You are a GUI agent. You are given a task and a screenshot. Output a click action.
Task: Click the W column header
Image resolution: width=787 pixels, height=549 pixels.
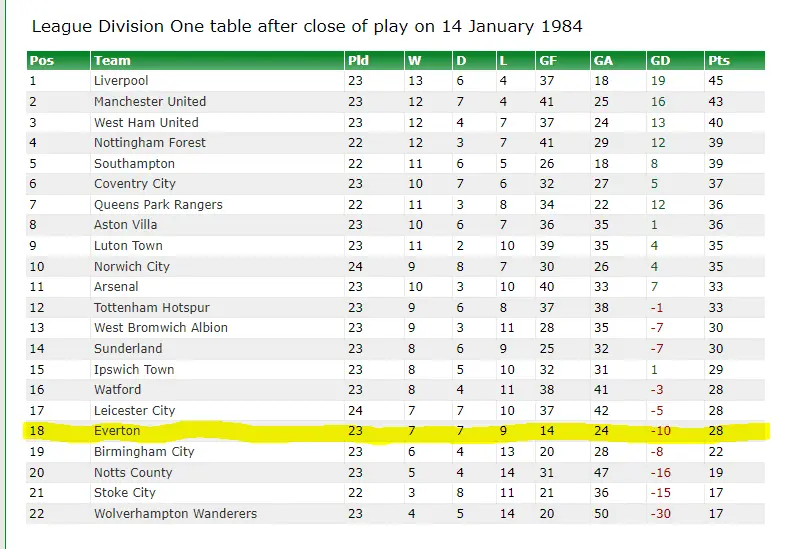pyautogui.click(x=414, y=61)
